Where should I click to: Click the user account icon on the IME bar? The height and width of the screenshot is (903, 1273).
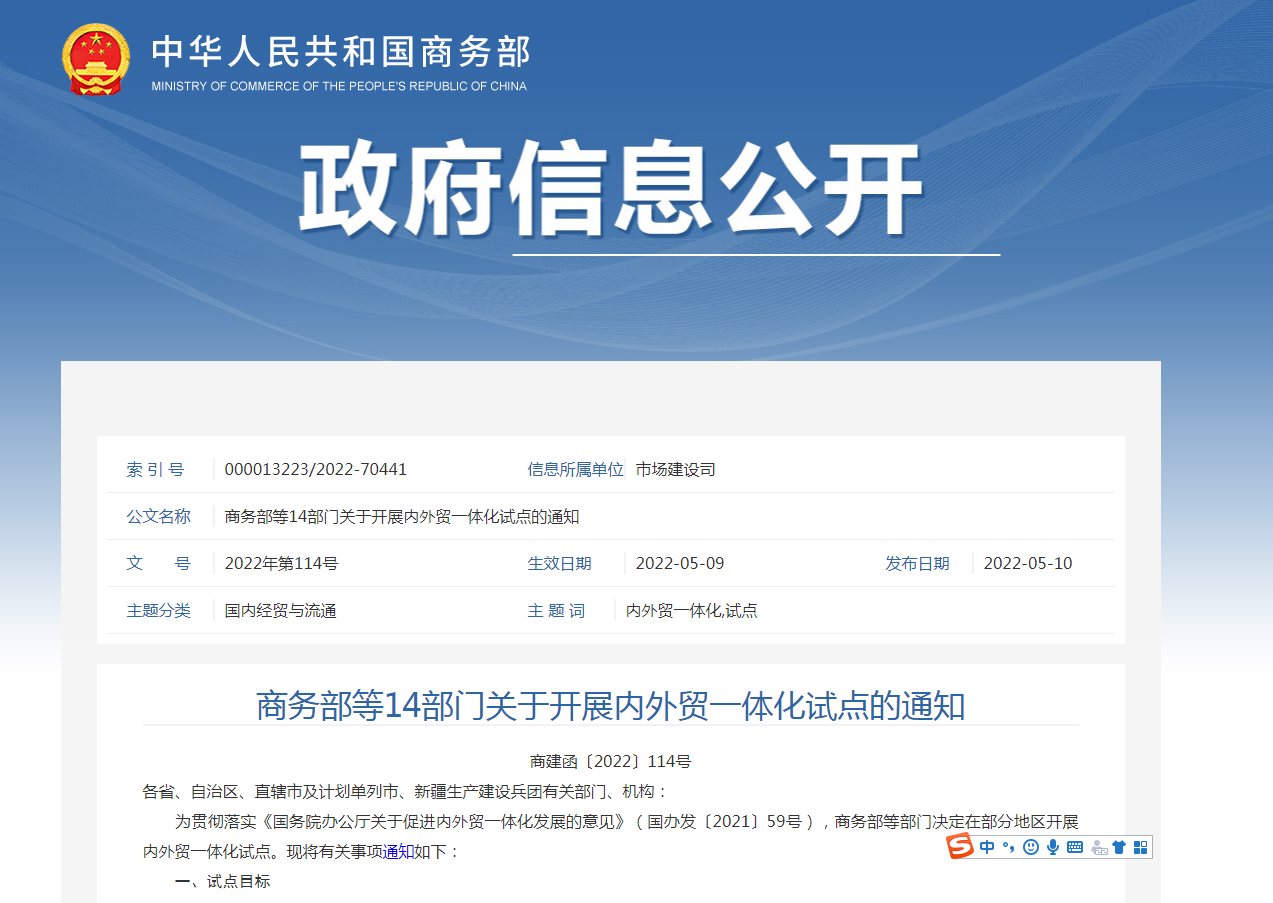tap(1099, 847)
